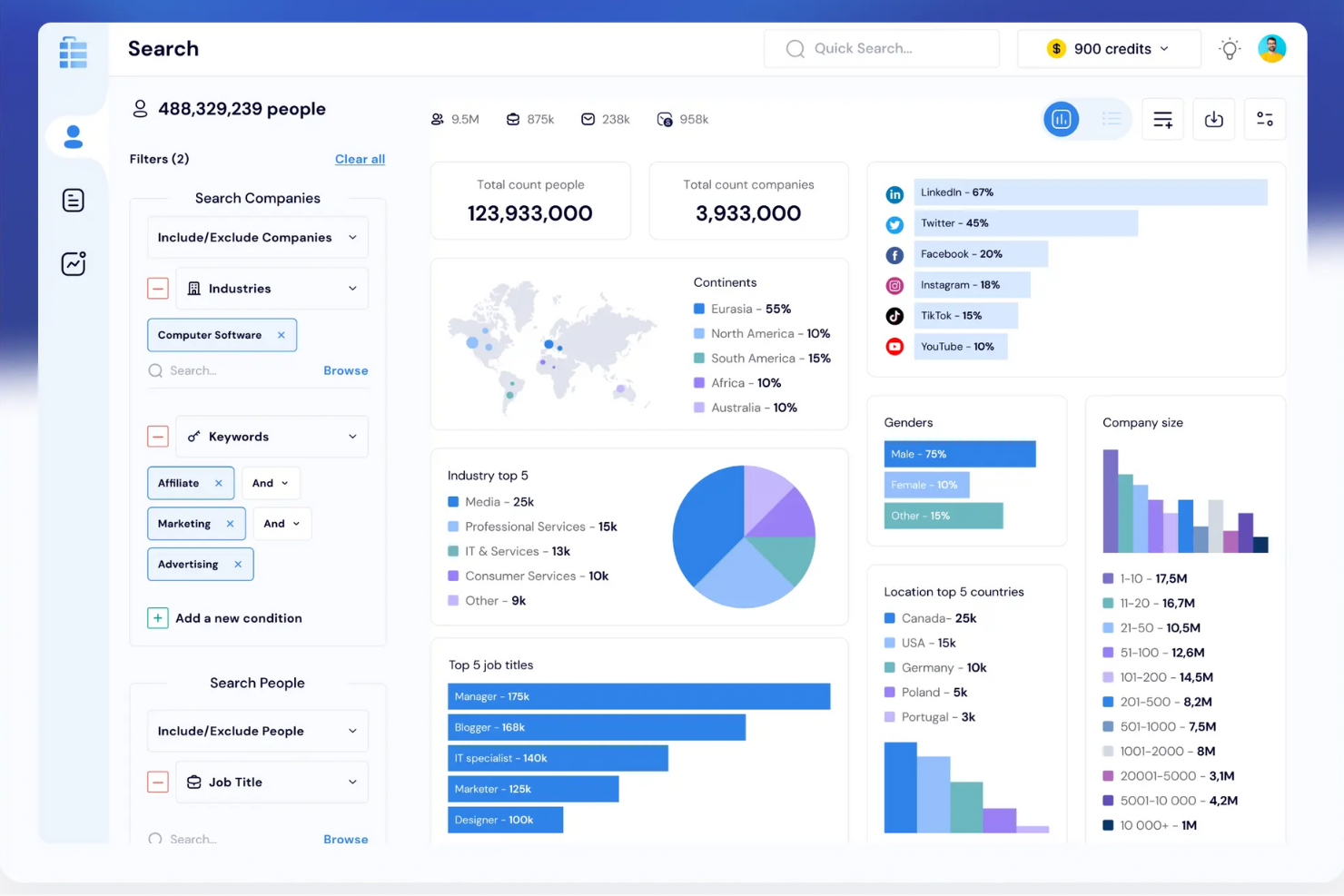Remove the Keywords filter with minus button
The width and height of the screenshot is (1344, 896).
coord(158,437)
